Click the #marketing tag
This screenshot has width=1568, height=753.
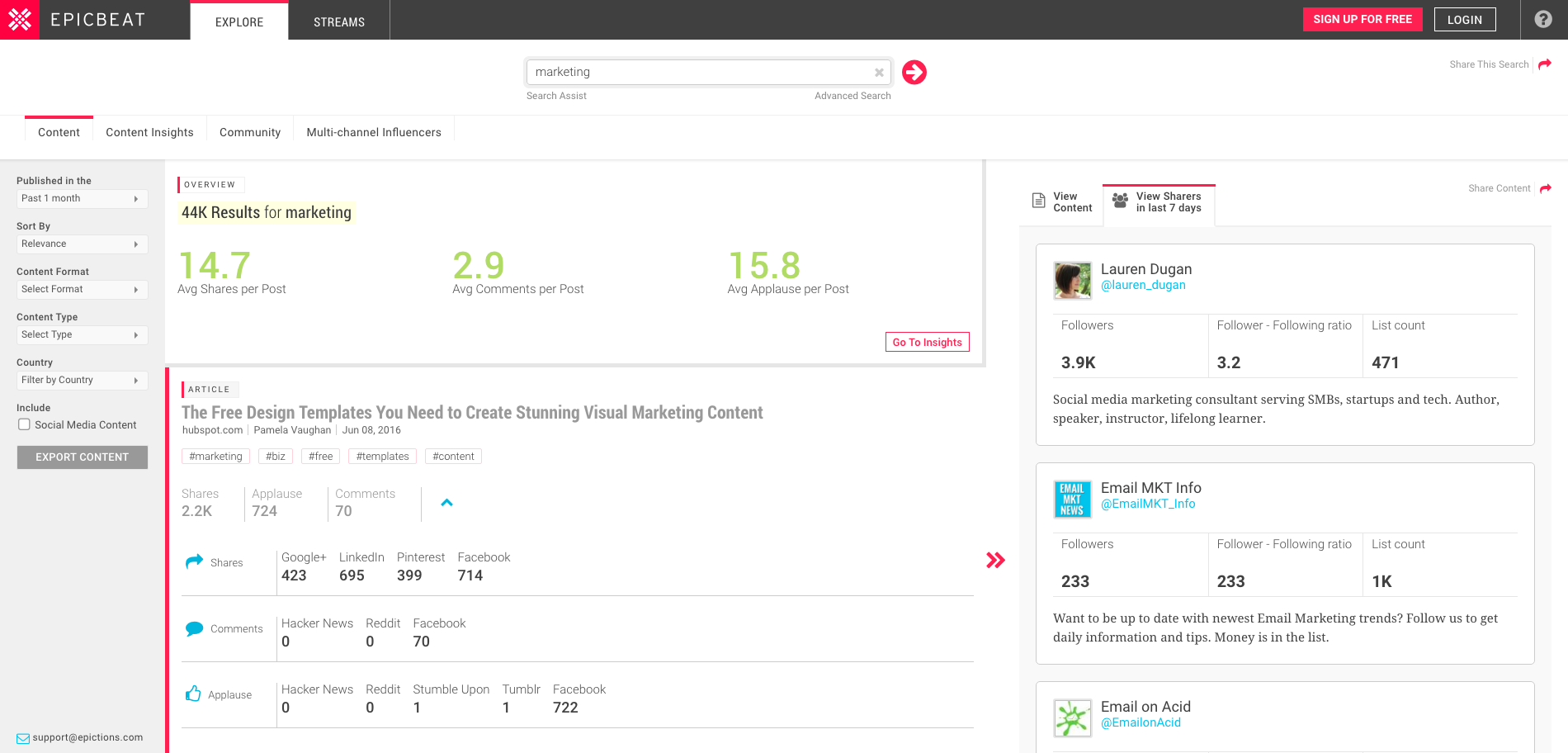pos(216,457)
